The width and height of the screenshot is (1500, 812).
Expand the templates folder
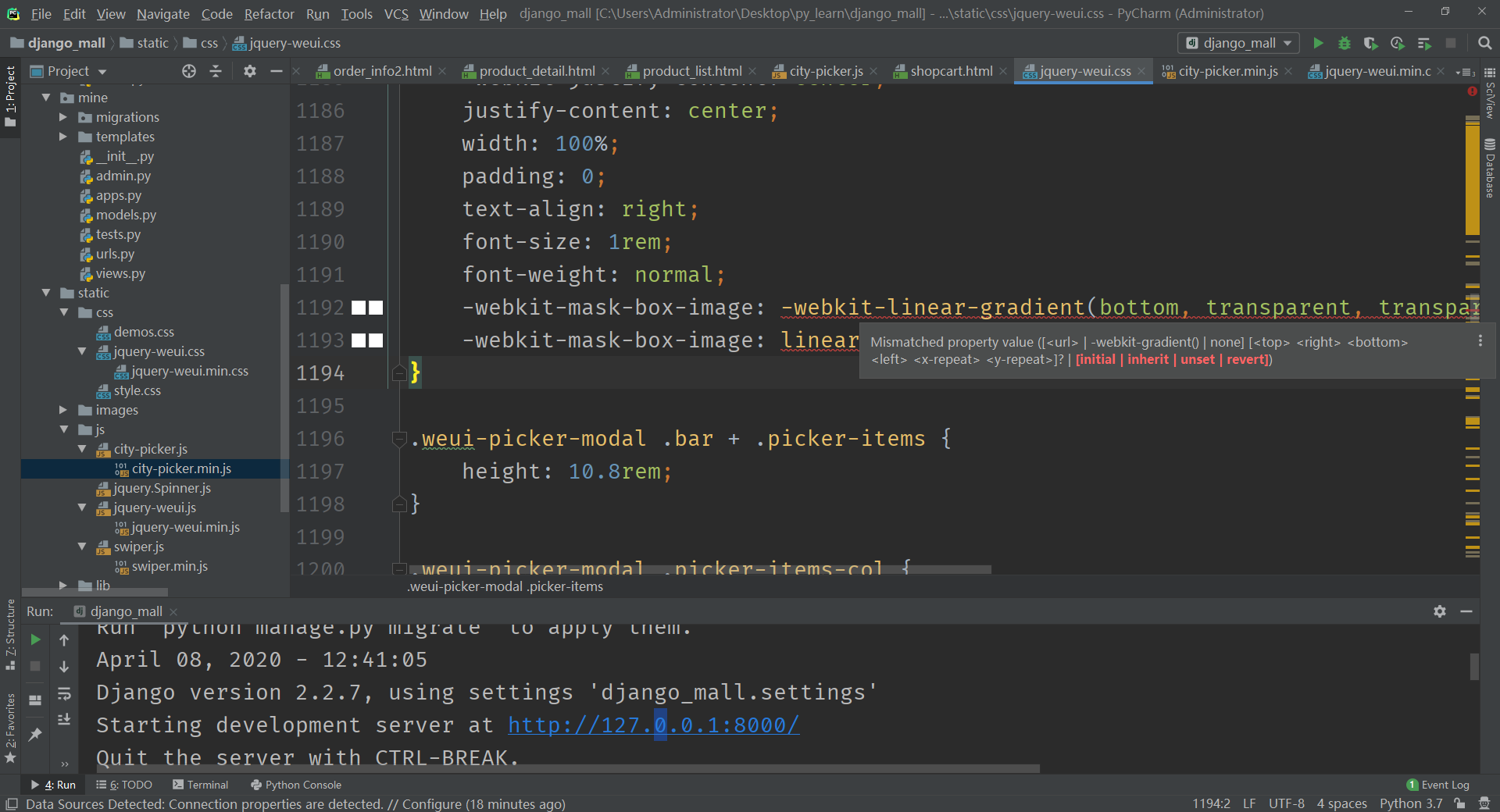point(64,137)
